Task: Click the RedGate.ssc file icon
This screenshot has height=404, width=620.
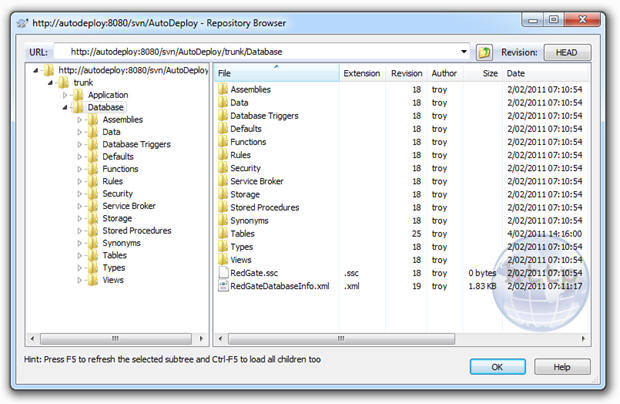Action: (223, 273)
